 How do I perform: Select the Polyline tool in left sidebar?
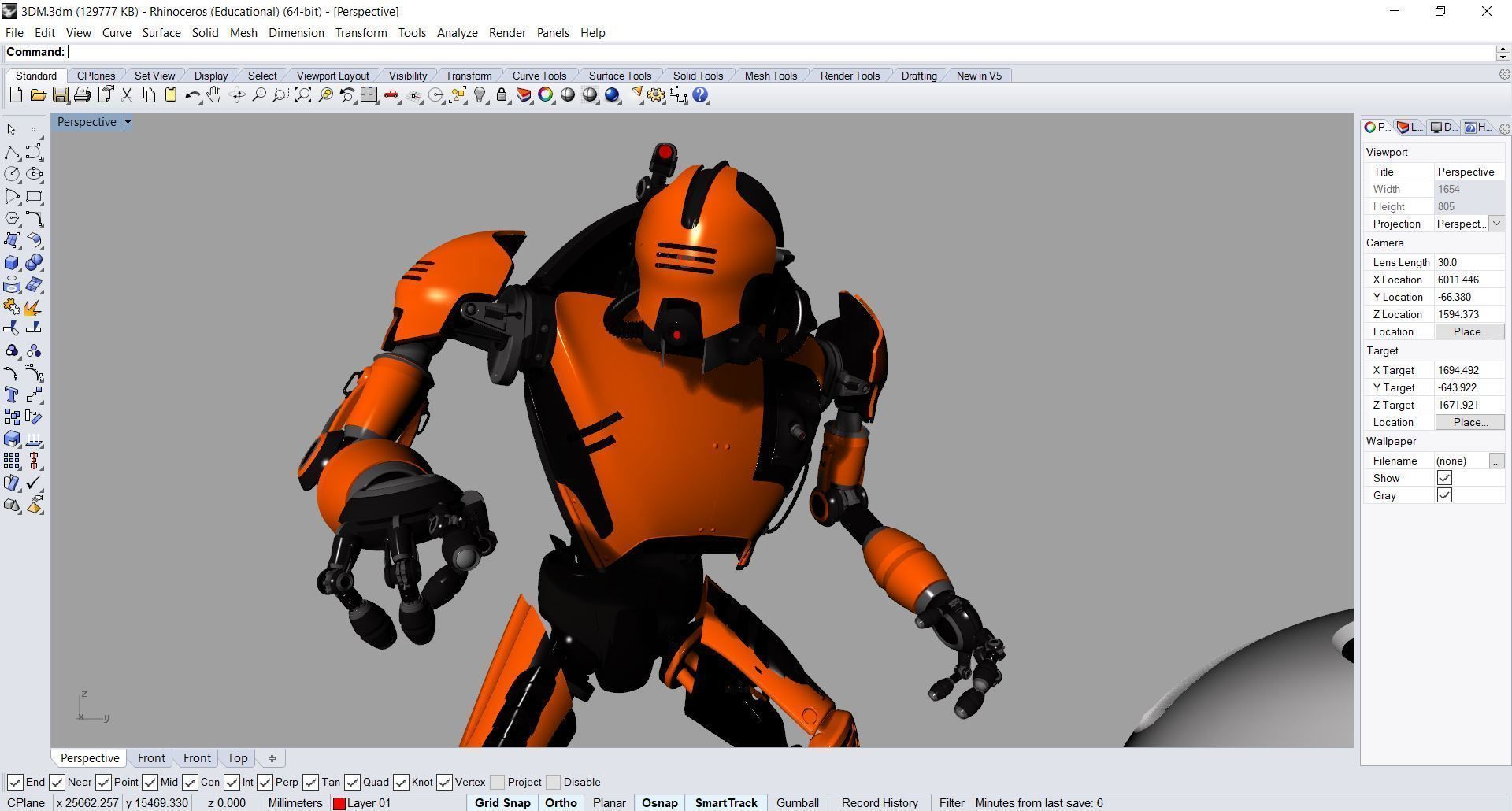coord(12,152)
